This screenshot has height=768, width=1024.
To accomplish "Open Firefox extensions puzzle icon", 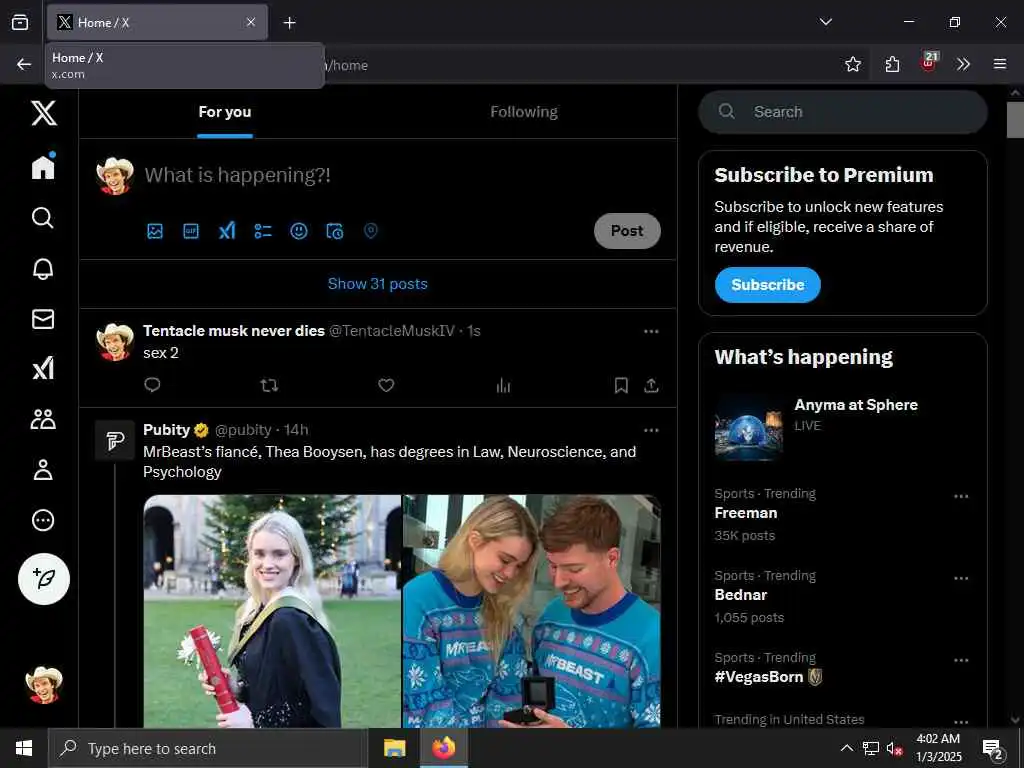I will pyautogui.click(x=892, y=65).
